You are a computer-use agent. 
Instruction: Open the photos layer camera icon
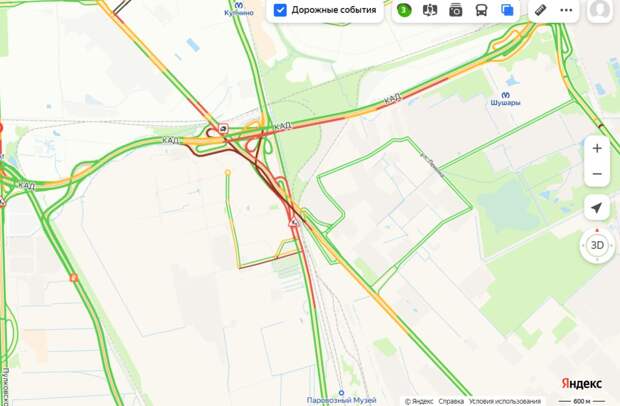[x=456, y=10]
